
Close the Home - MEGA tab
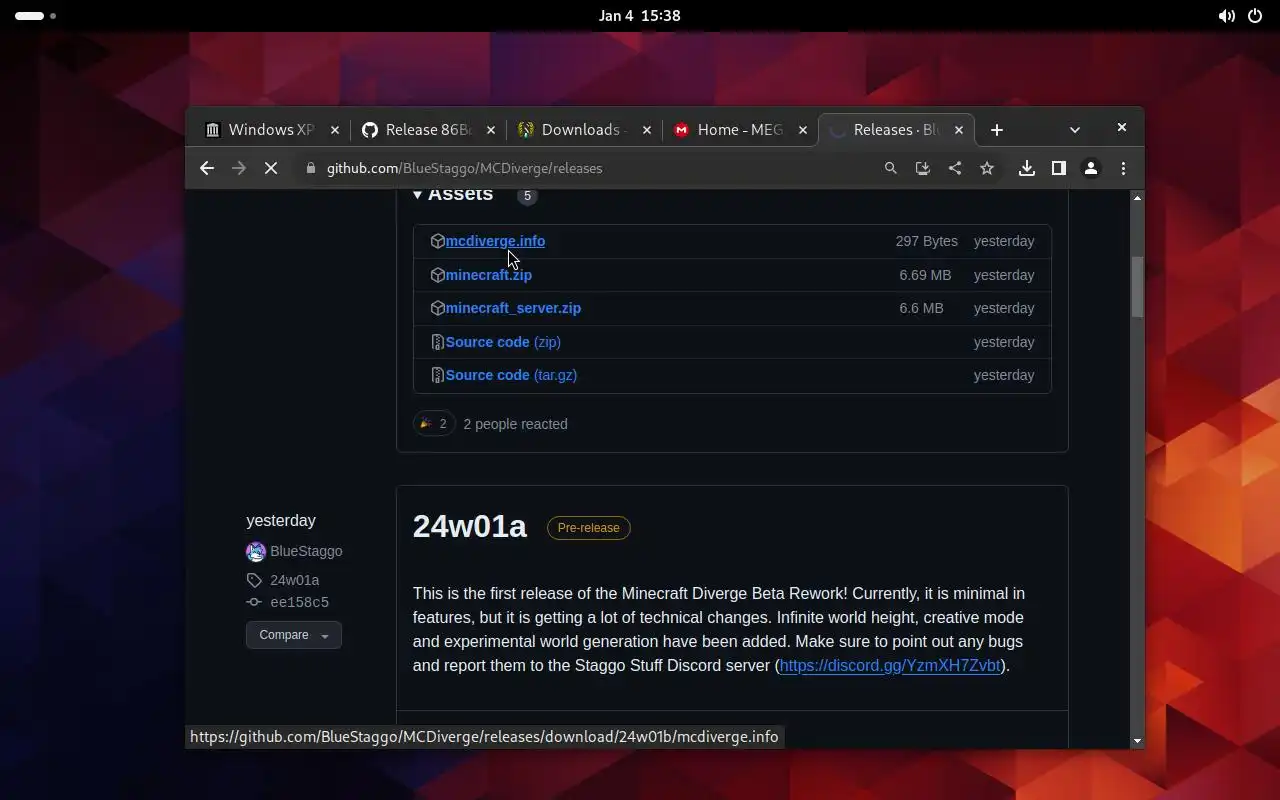[802, 130]
